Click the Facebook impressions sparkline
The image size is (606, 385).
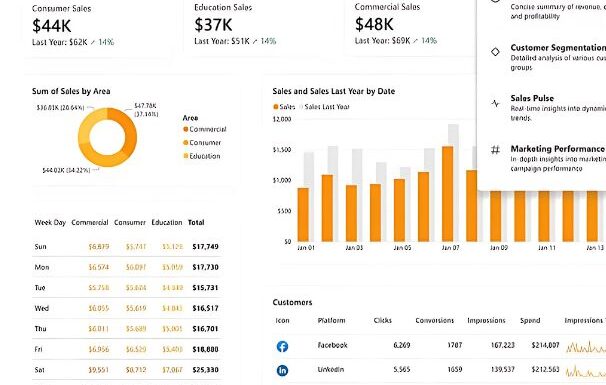pyautogui.click(x=586, y=347)
